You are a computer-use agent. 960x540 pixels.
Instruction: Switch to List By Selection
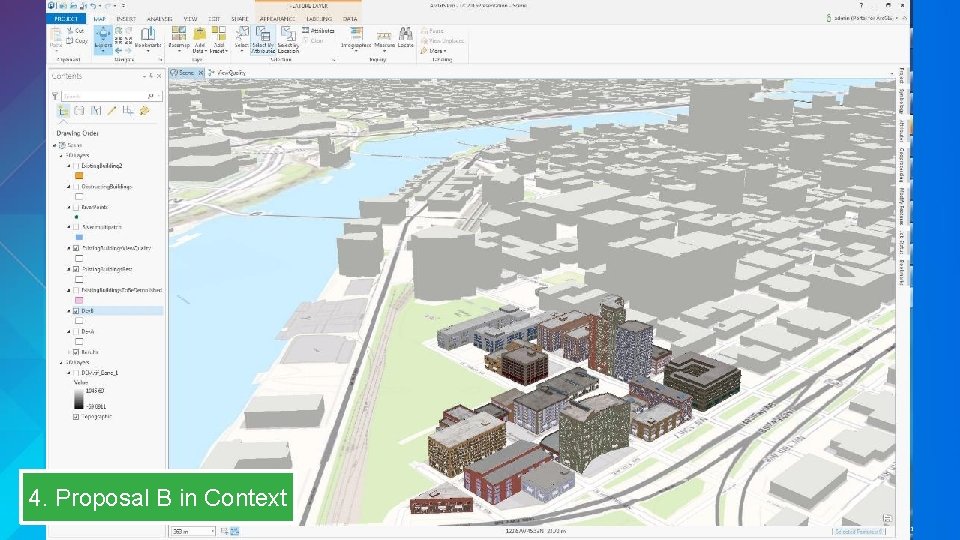[x=96, y=111]
